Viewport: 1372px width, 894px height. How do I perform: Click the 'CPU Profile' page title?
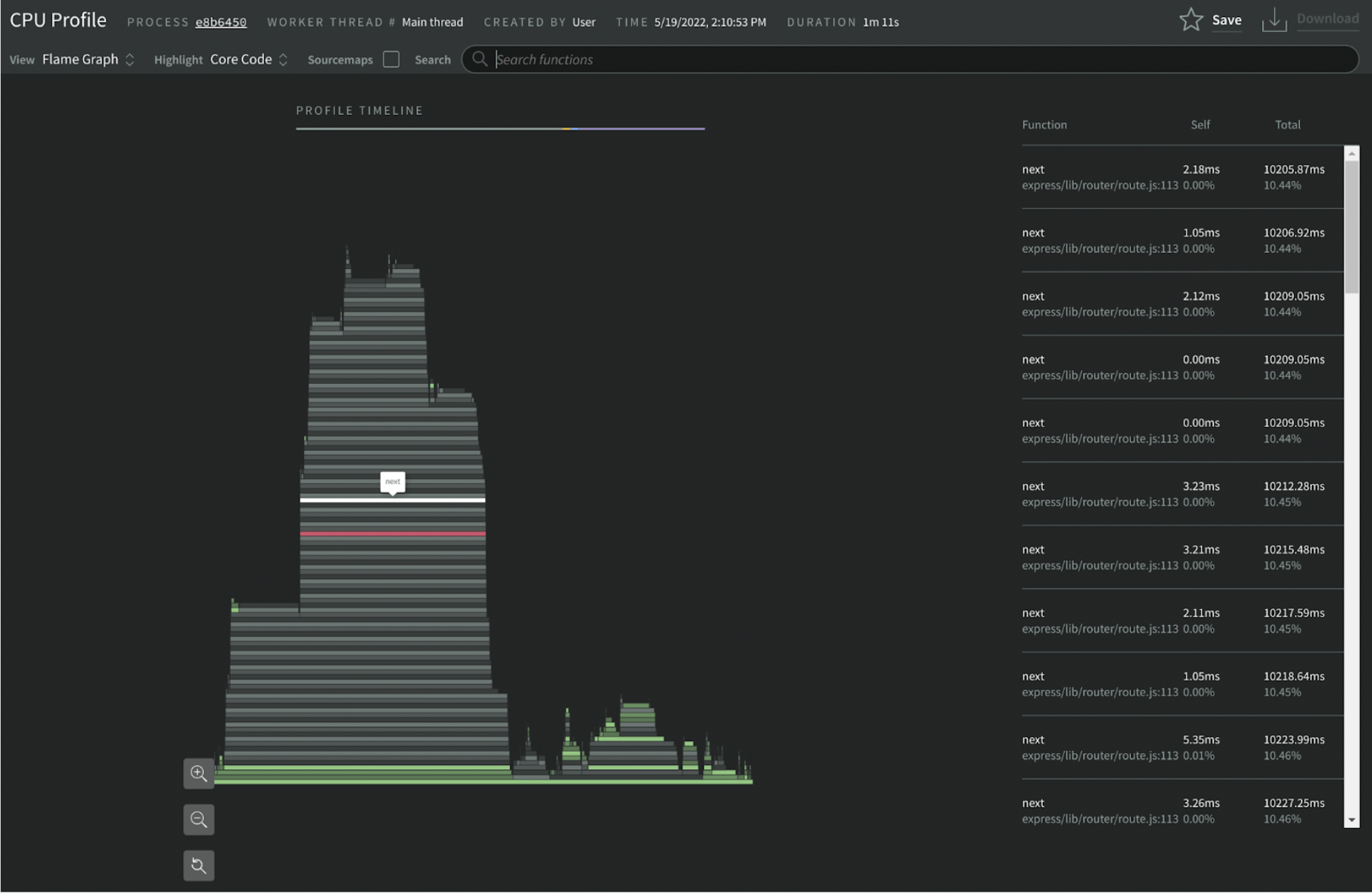58,20
